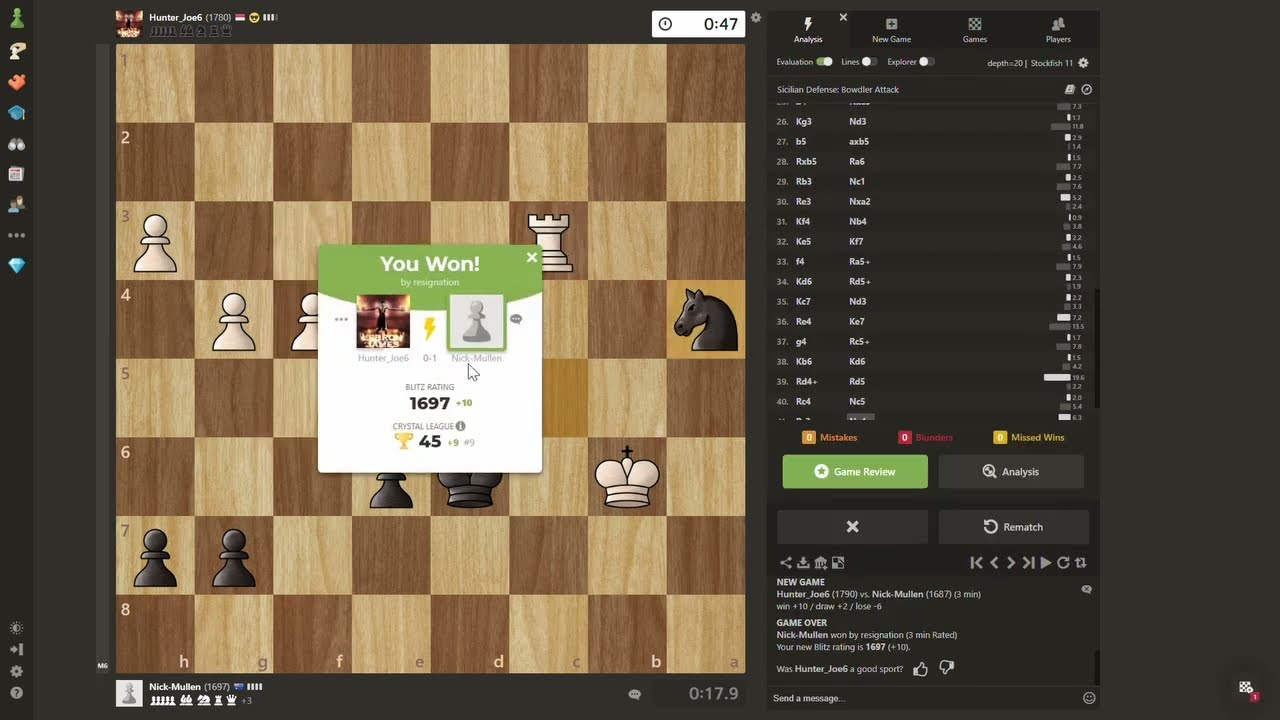Switch to the New Game tab

click(891, 30)
